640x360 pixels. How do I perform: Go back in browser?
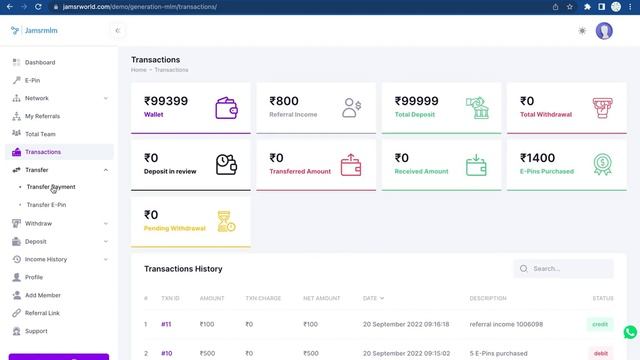click(x=10, y=7)
